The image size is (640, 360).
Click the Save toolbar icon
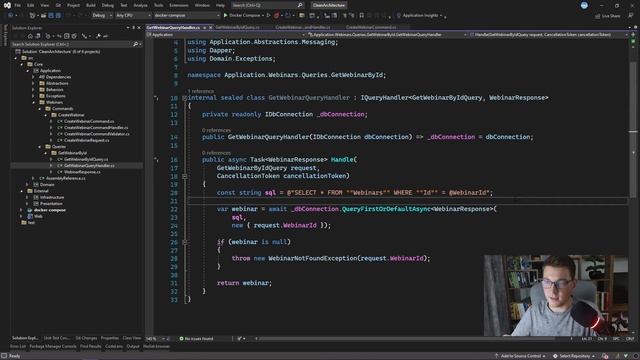point(51,16)
